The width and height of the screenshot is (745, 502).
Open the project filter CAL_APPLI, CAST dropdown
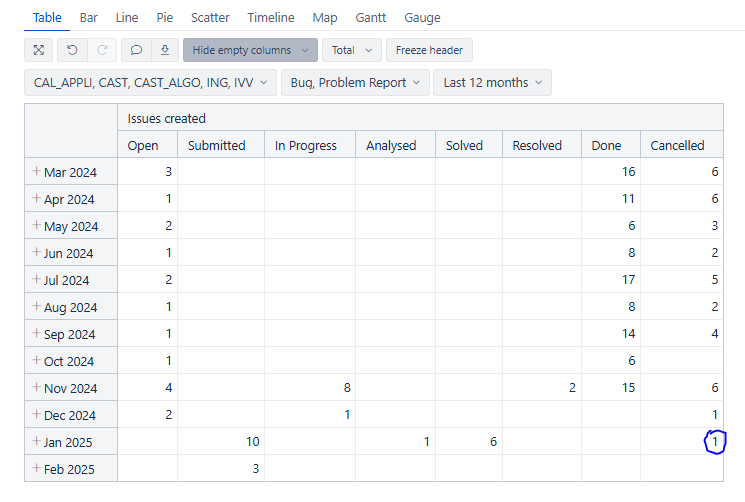click(150, 83)
